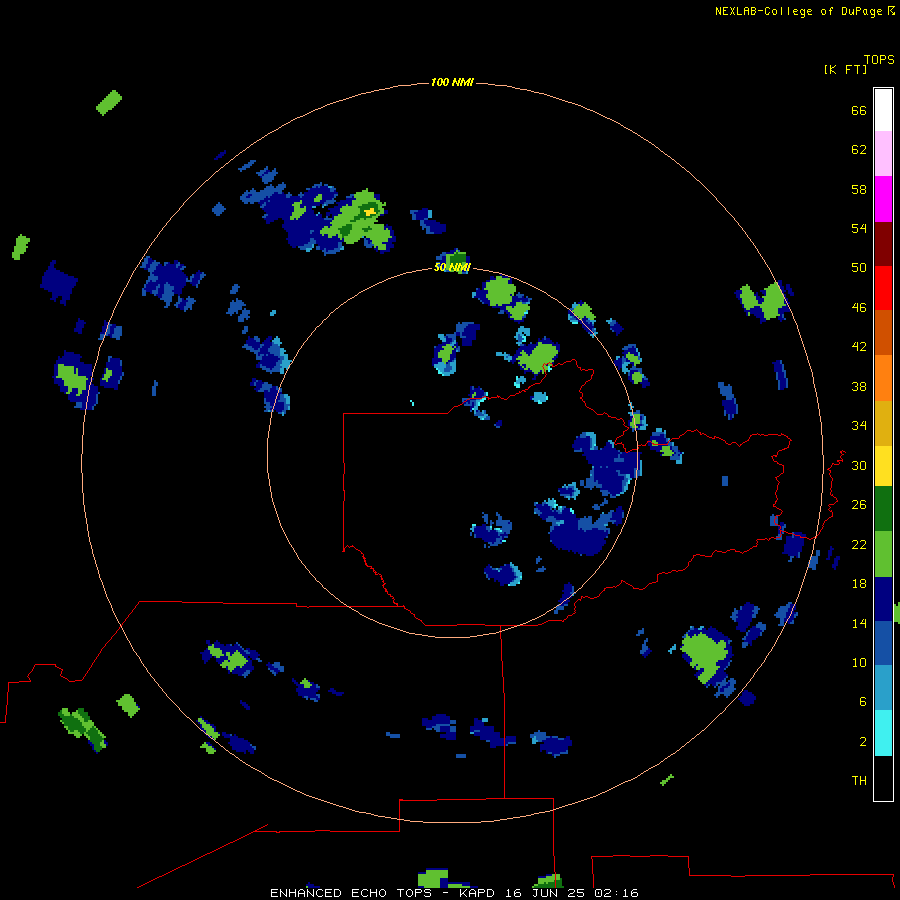
Task: Click the 30 value on the legend
Action: (x=859, y=465)
